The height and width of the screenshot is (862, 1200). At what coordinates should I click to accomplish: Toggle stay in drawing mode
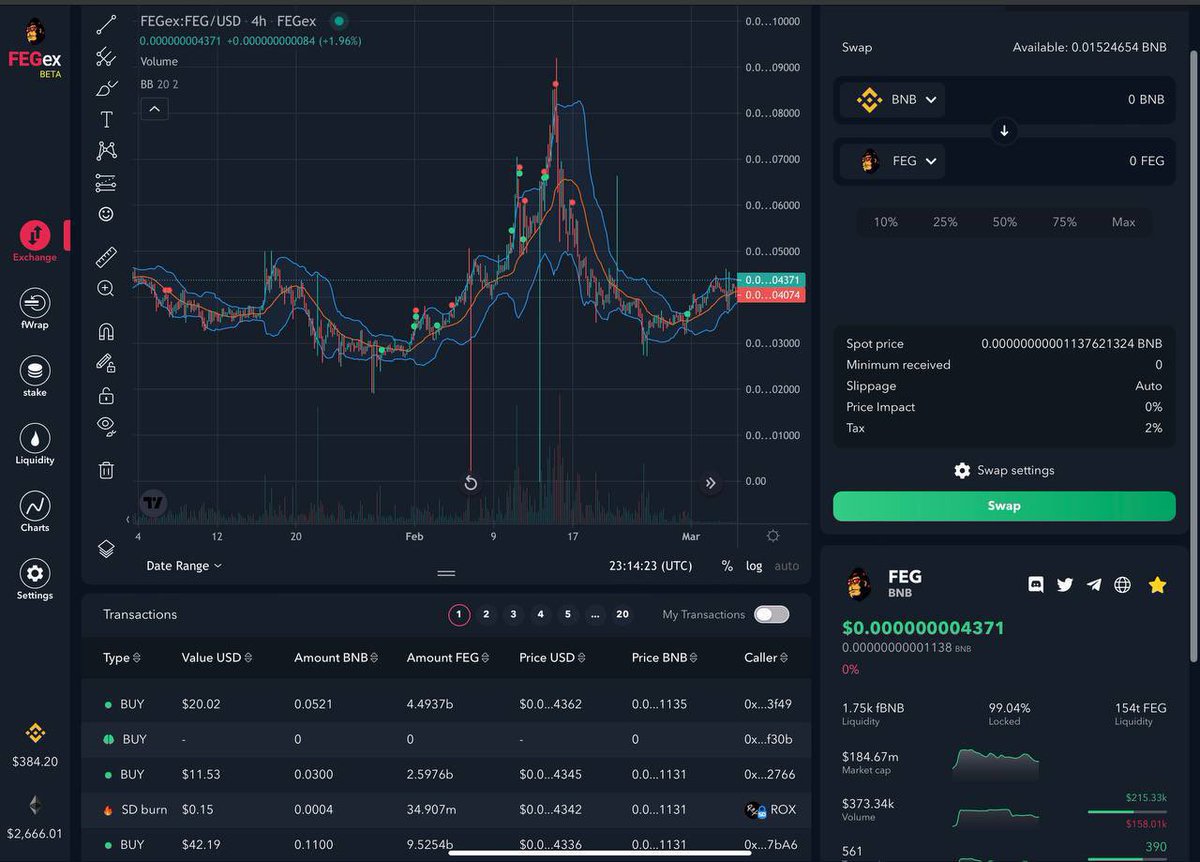[106, 363]
